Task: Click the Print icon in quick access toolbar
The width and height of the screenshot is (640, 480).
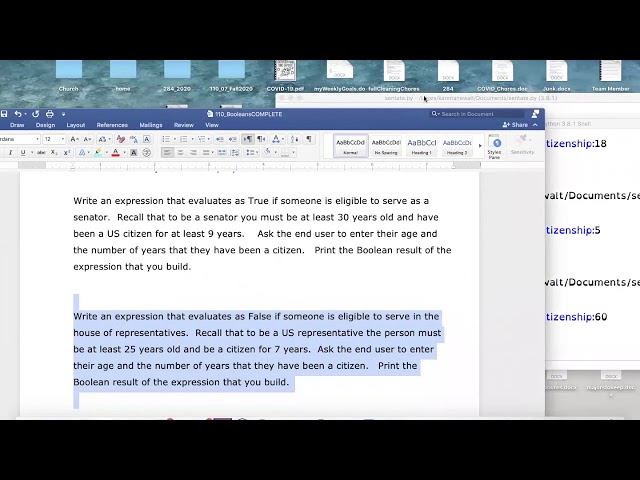Action: 50,114
